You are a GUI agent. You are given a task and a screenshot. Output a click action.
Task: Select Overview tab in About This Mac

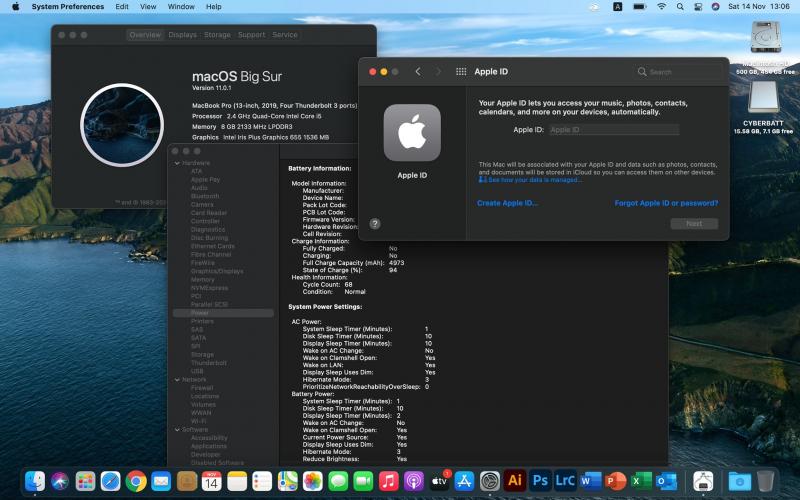coord(145,35)
